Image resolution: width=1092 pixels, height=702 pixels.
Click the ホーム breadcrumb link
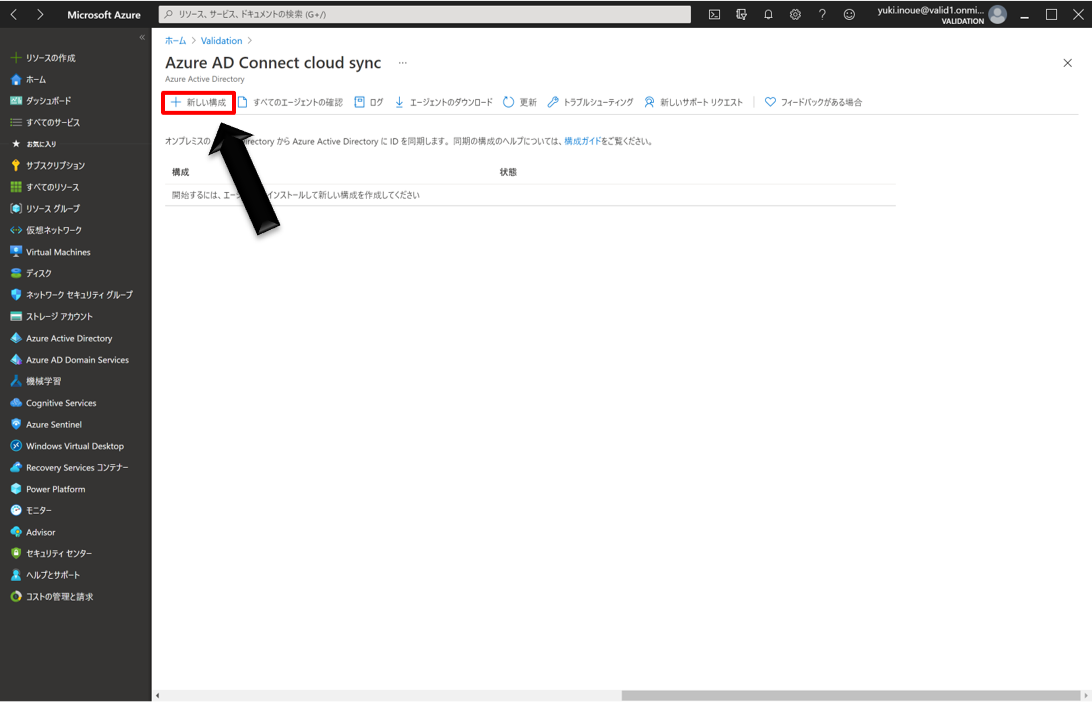pos(176,41)
